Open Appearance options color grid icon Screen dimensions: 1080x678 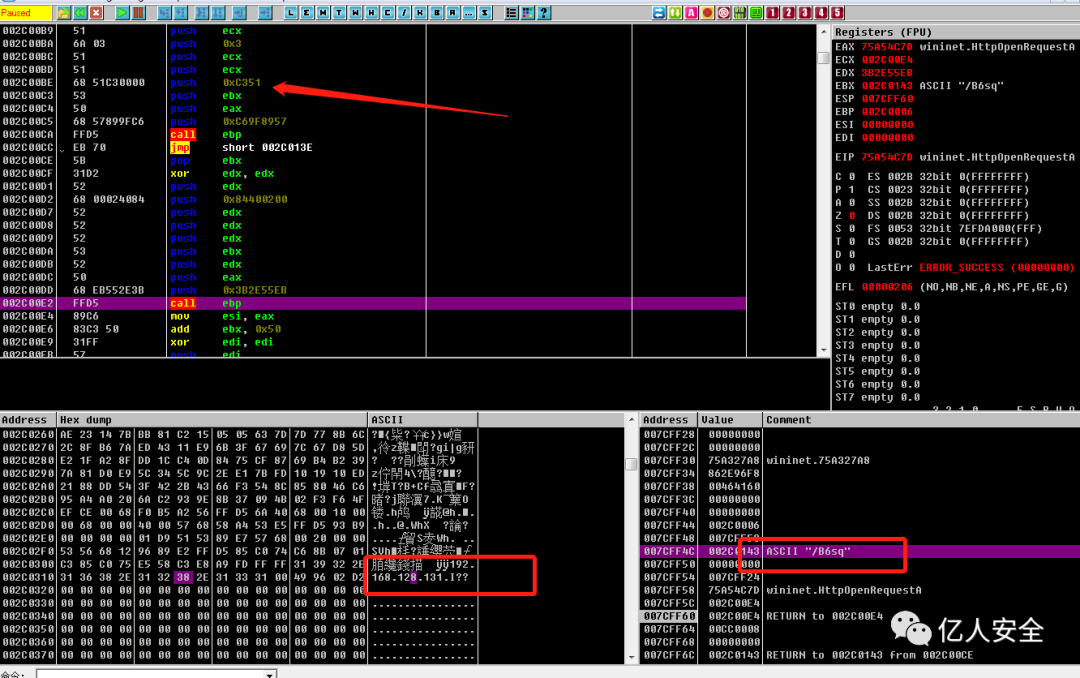pyautogui.click(x=528, y=12)
